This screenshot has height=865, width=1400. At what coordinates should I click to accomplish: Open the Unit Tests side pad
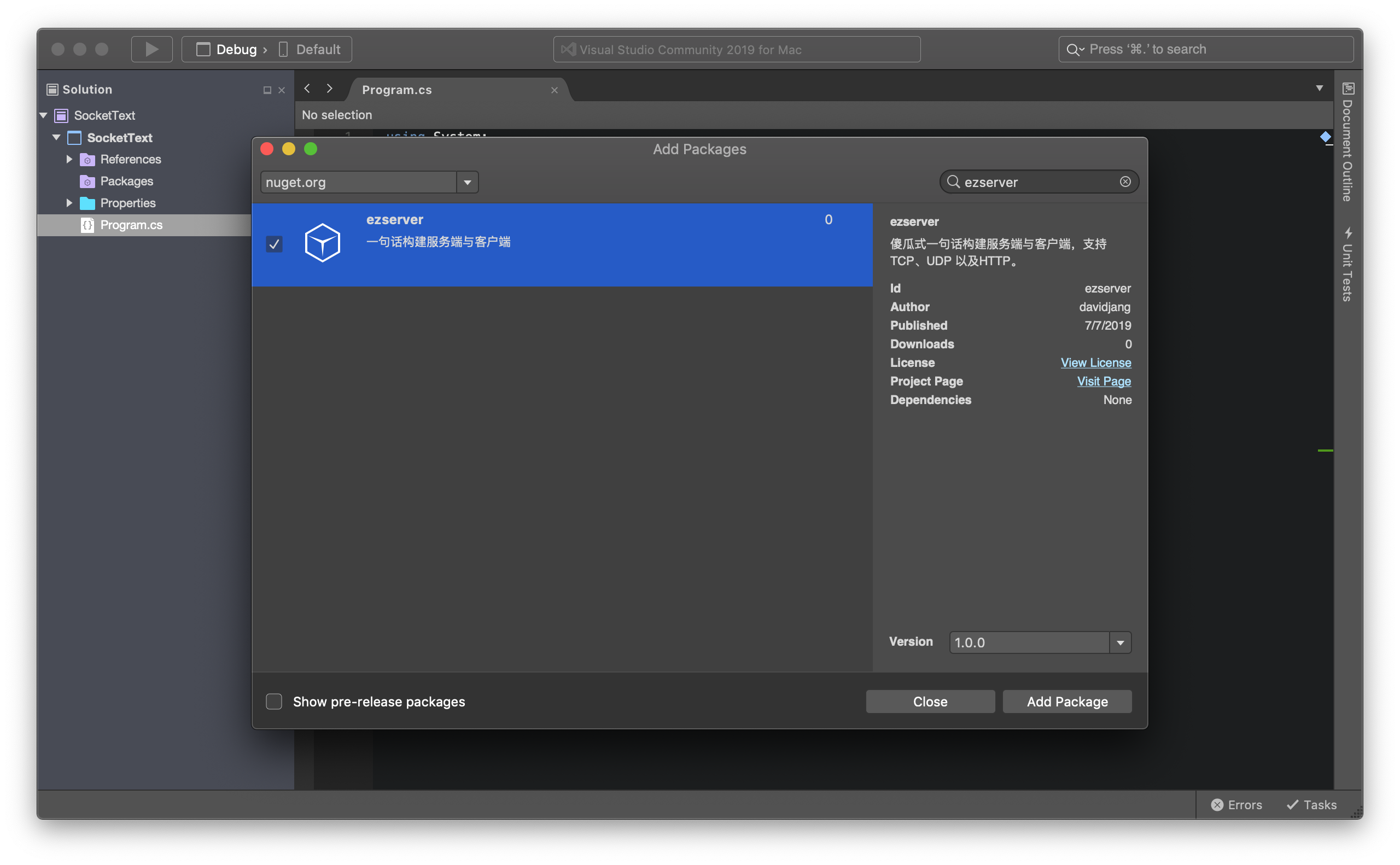pyautogui.click(x=1347, y=264)
